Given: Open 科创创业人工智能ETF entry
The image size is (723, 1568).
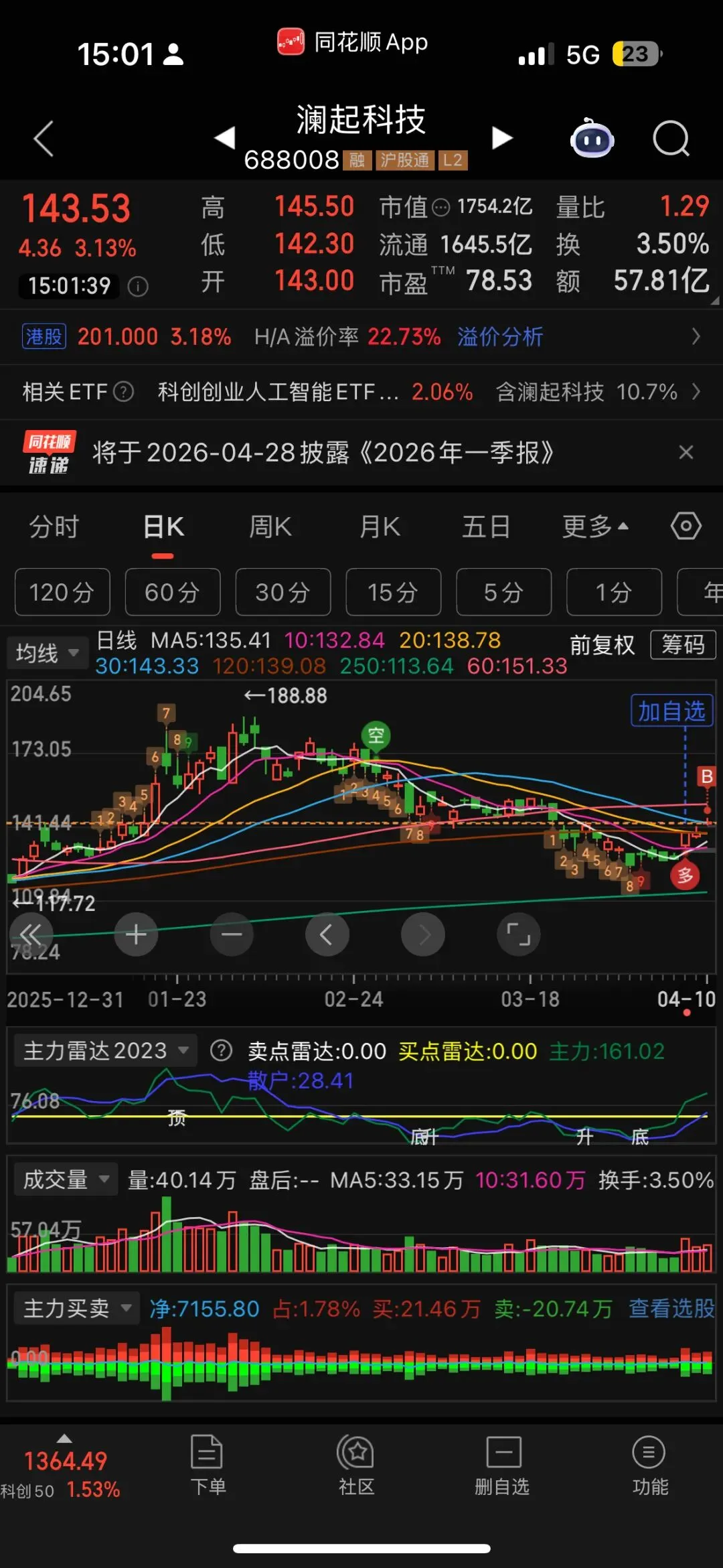Looking at the screenshot, I should click(x=278, y=391).
